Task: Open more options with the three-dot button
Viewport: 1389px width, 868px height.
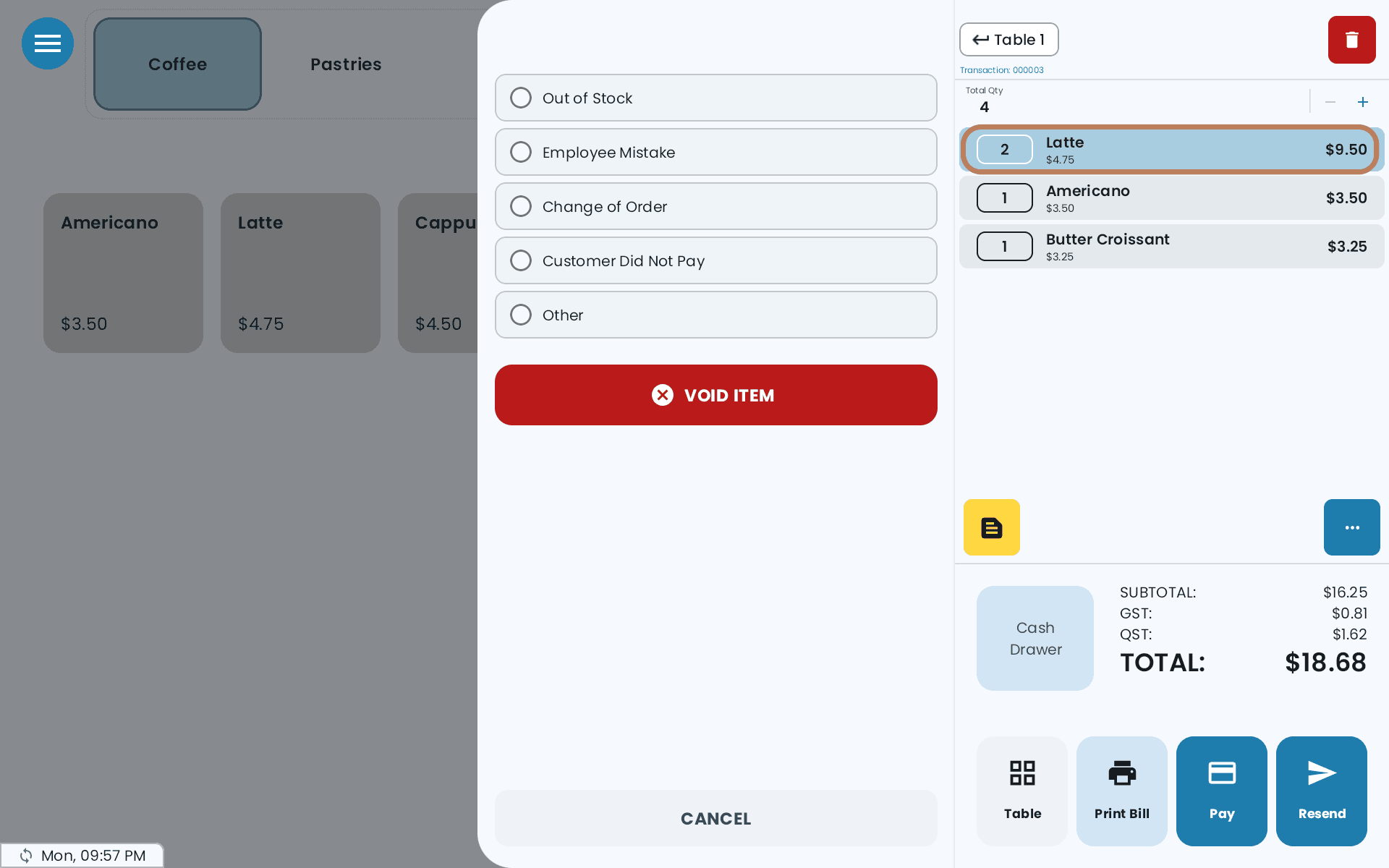Action: pos(1352,527)
